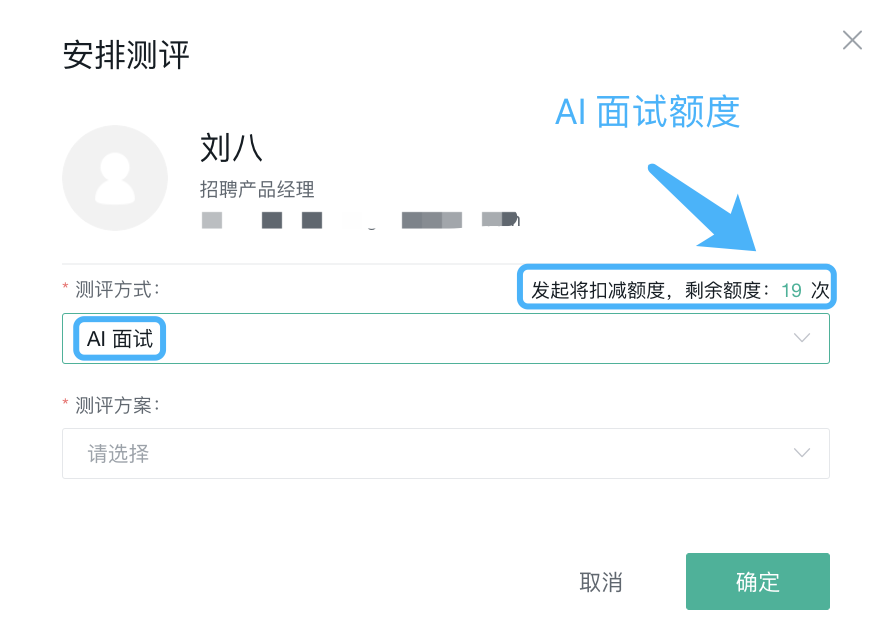The width and height of the screenshot is (890, 630).
Task: Click the 测评方式 field label
Action: (117, 289)
